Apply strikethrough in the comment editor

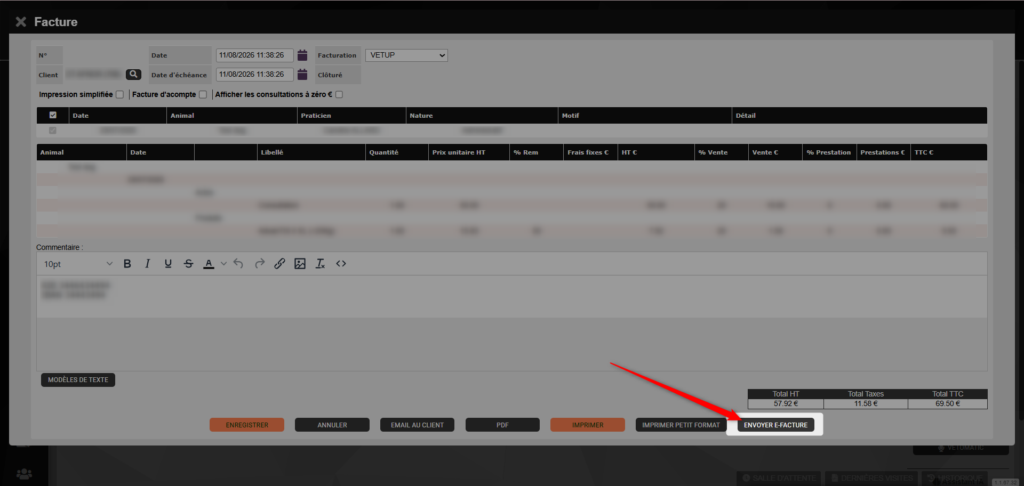click(x=189, y=264)
